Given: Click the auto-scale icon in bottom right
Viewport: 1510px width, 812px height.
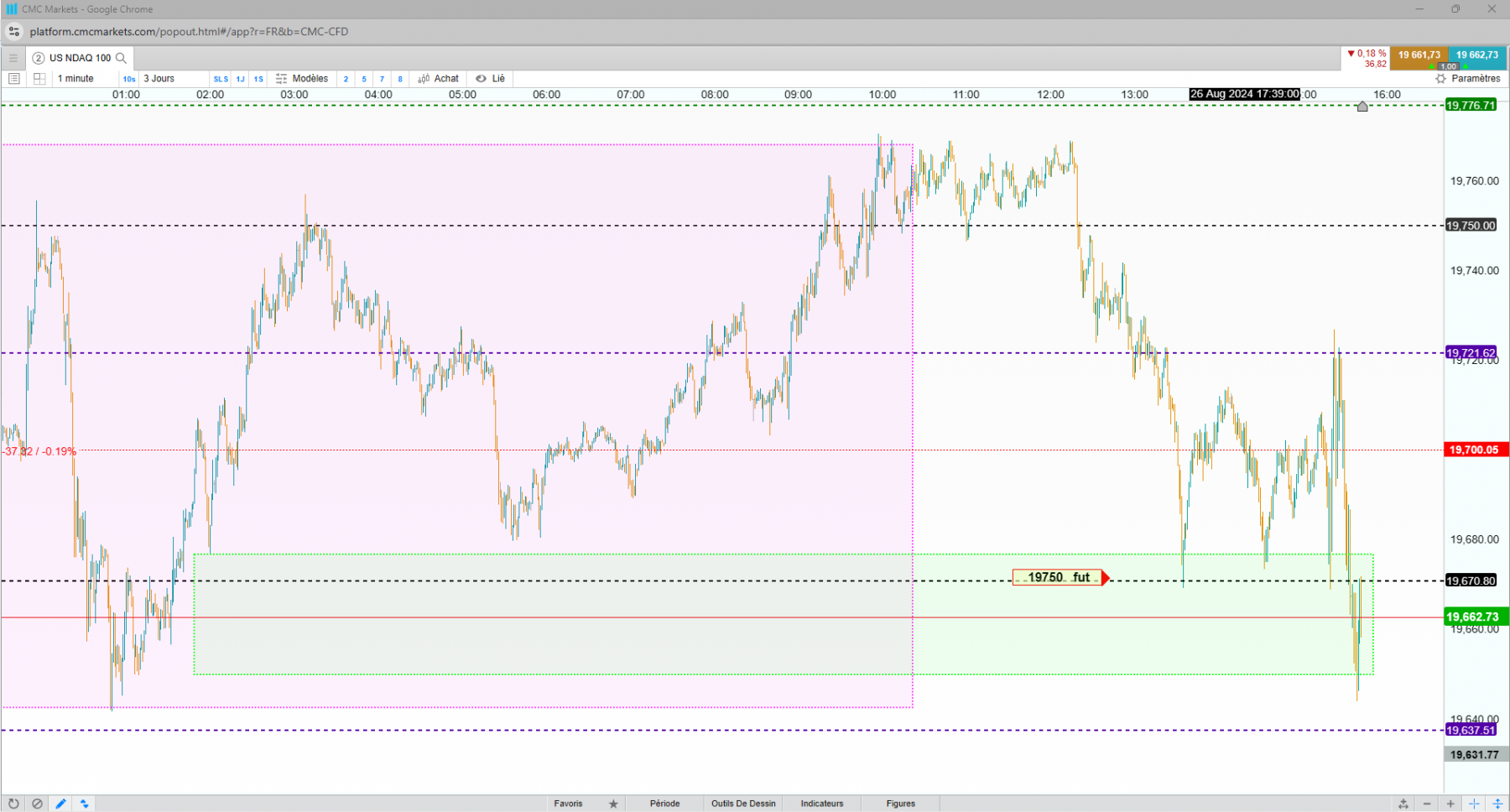Looking at the screenshot, I should point(1403,804).
